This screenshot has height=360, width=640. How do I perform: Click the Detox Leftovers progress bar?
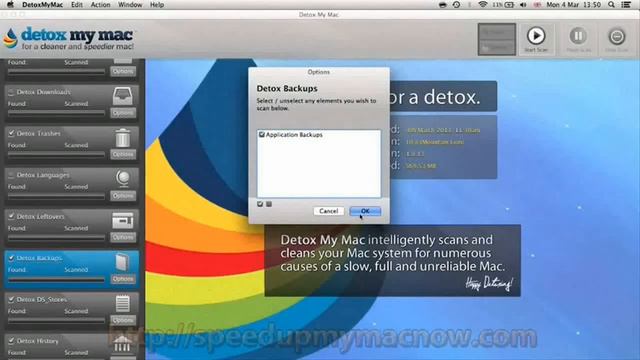pyautogui.click(x=56, y=238)
